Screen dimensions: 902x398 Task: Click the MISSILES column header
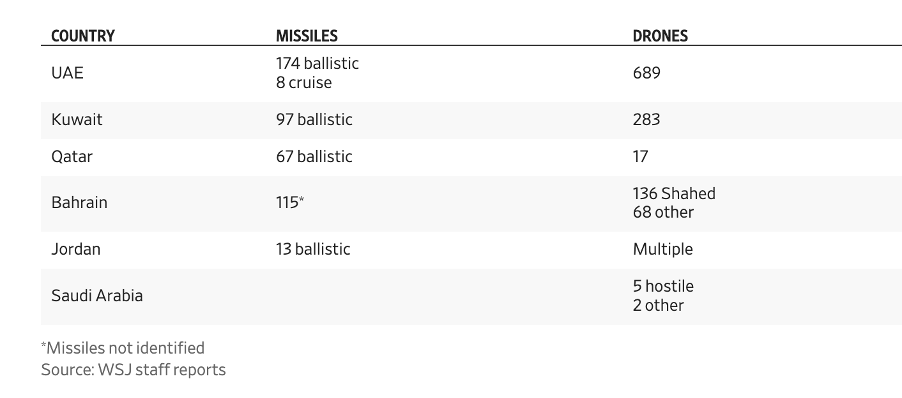tap(307, 36)
